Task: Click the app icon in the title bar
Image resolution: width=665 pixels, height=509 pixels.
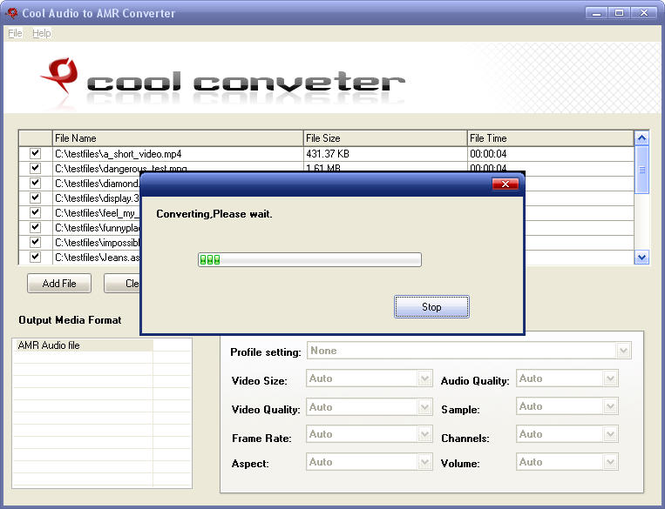Action: click(12, 13)
